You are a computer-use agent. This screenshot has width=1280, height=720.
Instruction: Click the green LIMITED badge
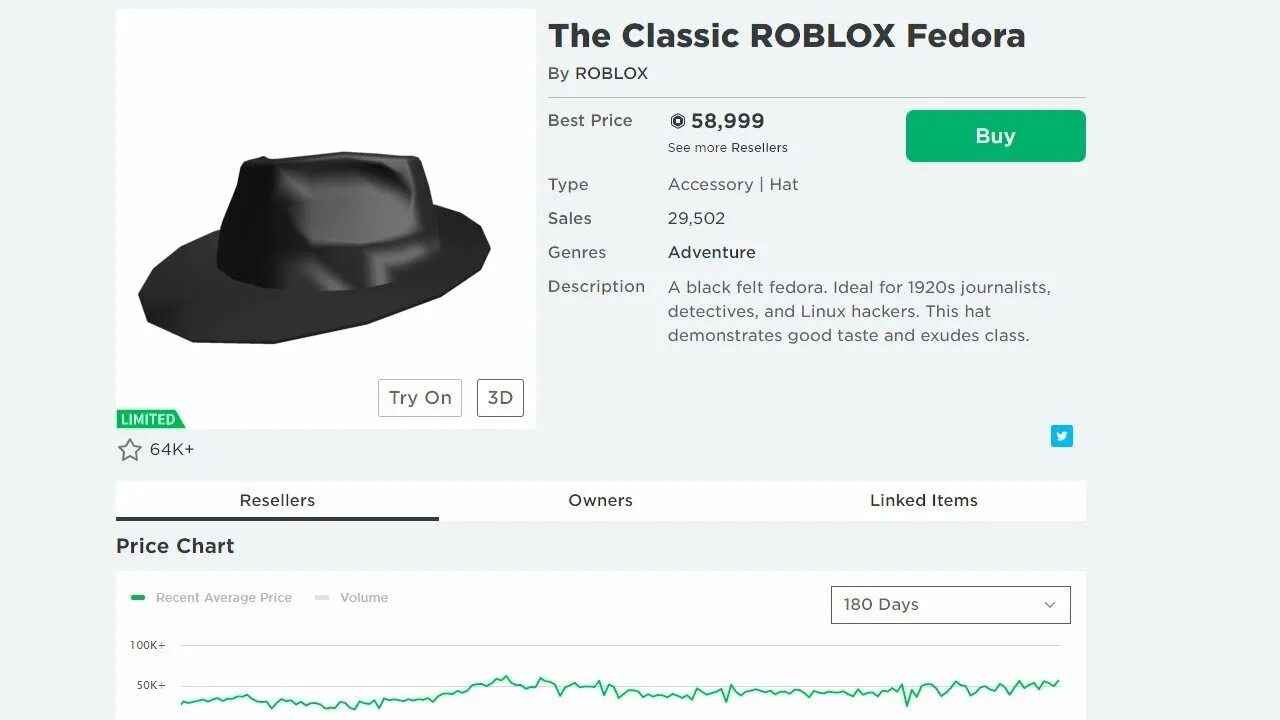point(149,419)
